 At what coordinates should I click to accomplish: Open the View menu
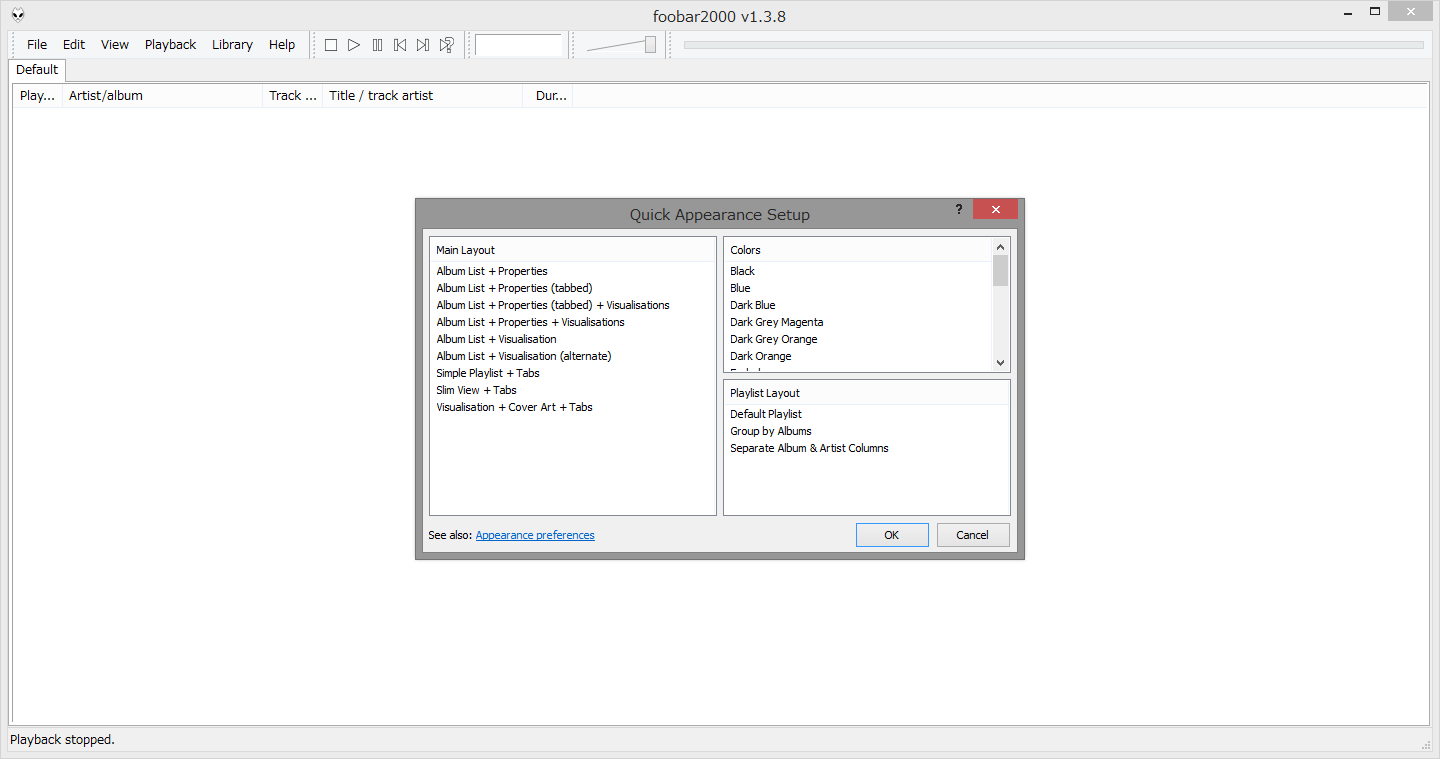(x=115, y=45)
